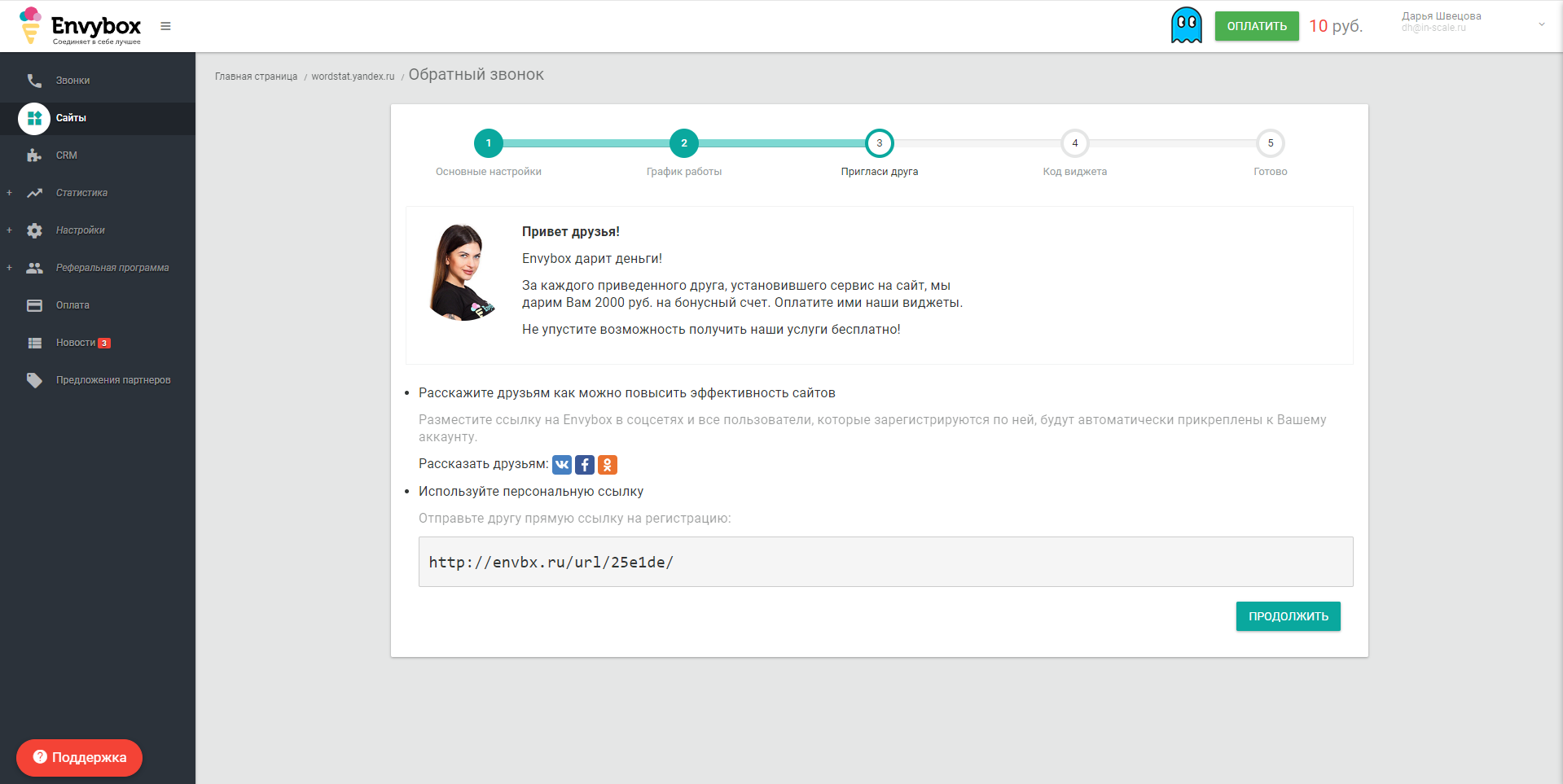Go to step 2 График работы

[684, 143]
